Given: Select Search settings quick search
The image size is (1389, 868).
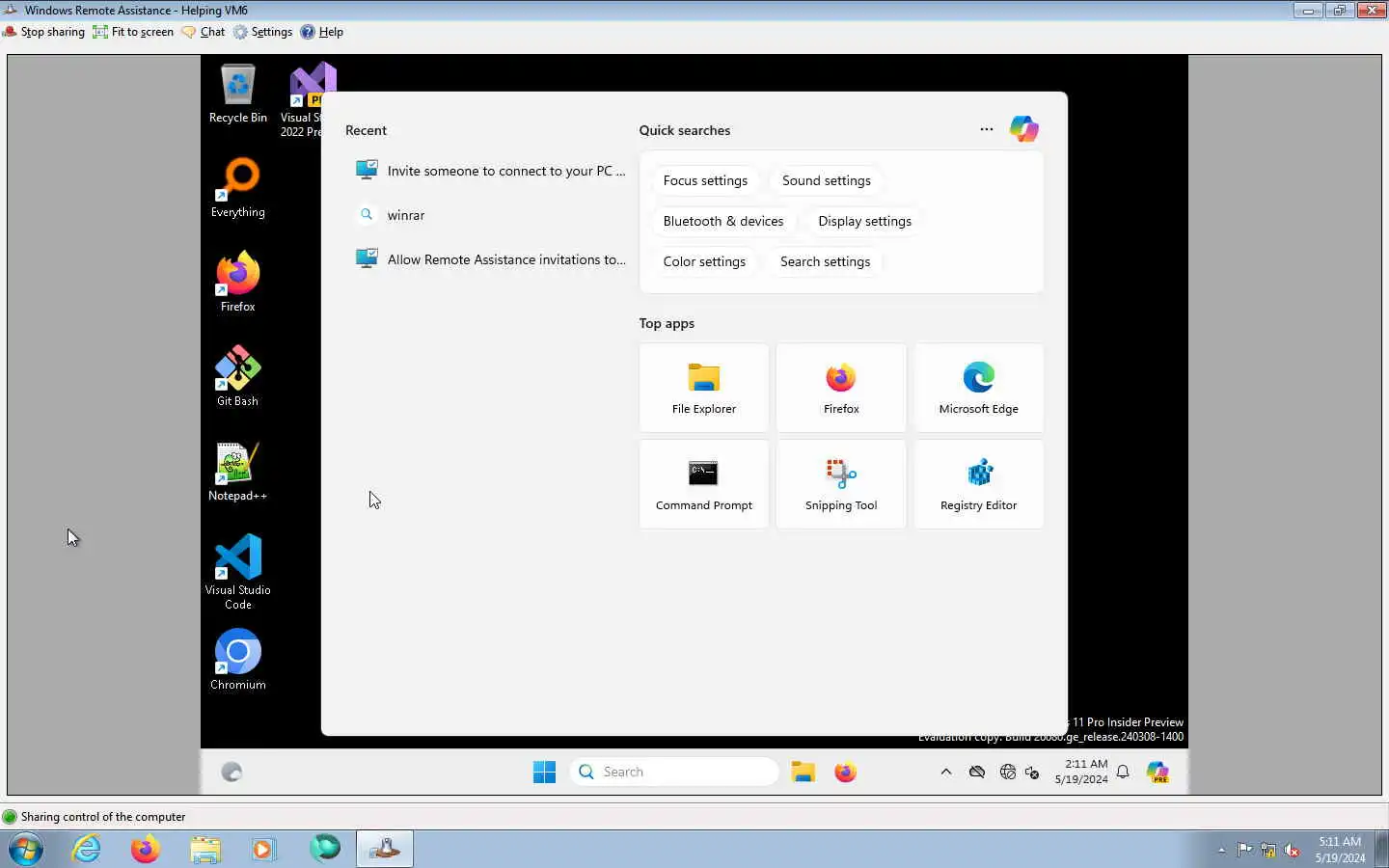Looking at the screenshot, I should point(825,261).
